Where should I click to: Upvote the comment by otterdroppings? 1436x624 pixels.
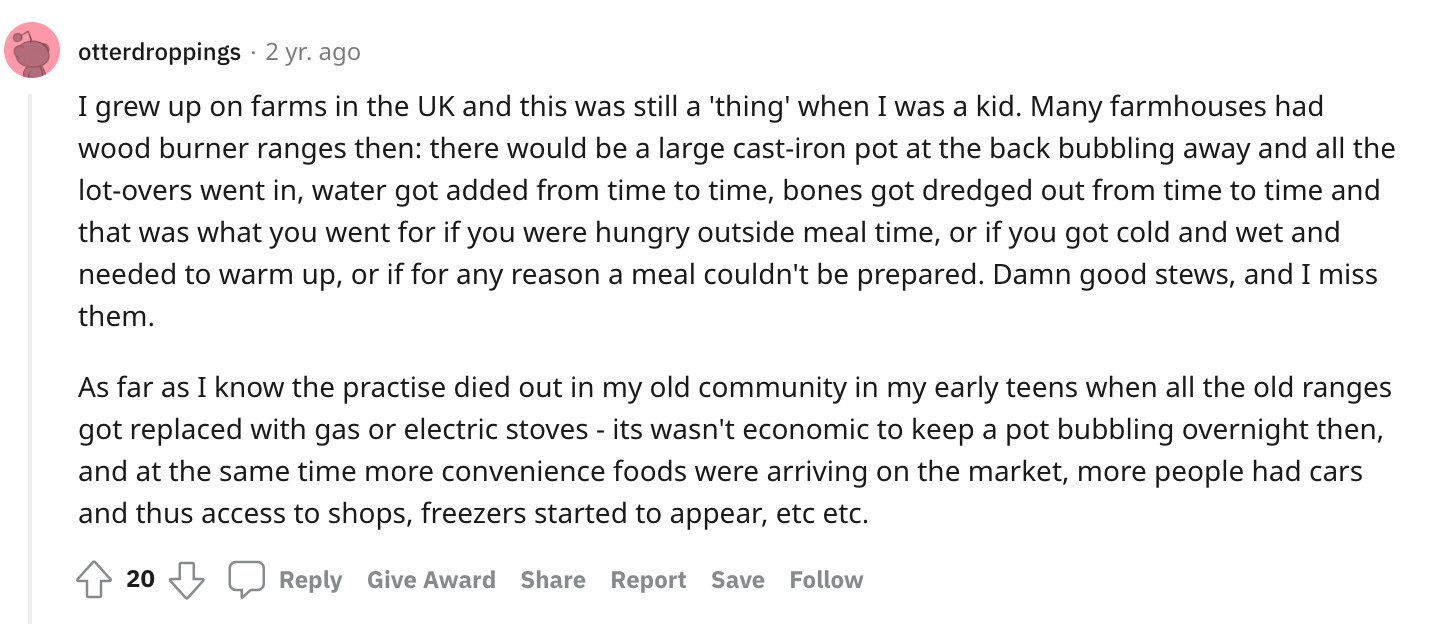point(94,580)
